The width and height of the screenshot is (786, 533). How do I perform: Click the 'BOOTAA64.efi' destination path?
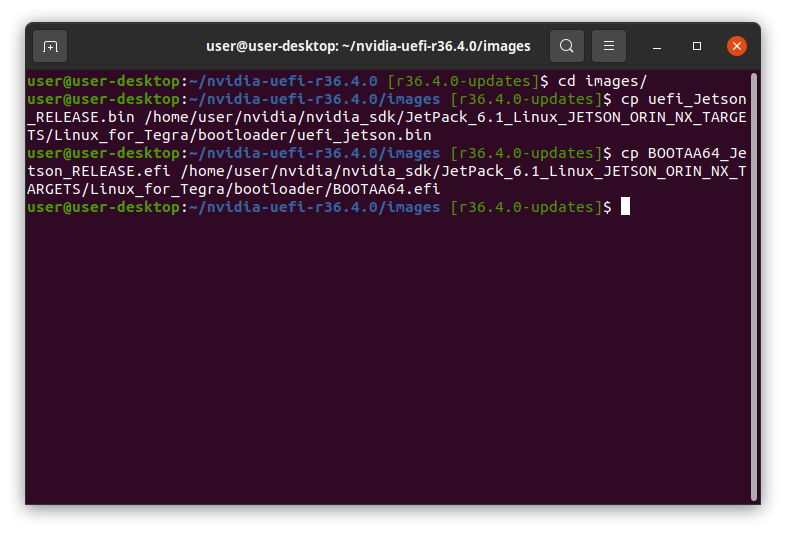(386, 190)
